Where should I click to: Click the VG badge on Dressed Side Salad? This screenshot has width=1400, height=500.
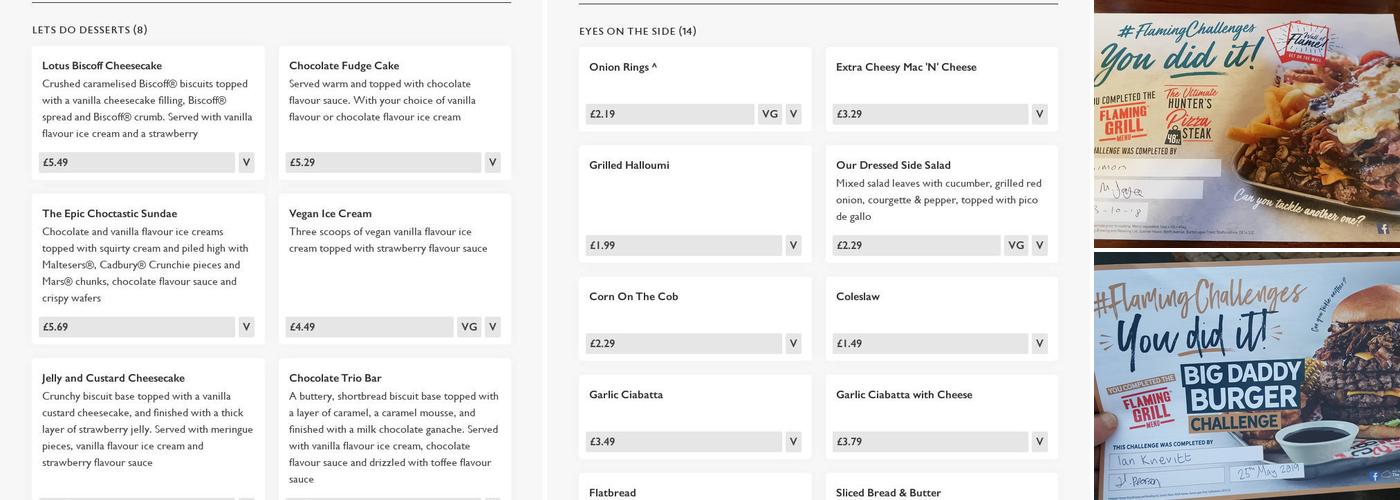pyautogui.click(x=1016, y=245)
